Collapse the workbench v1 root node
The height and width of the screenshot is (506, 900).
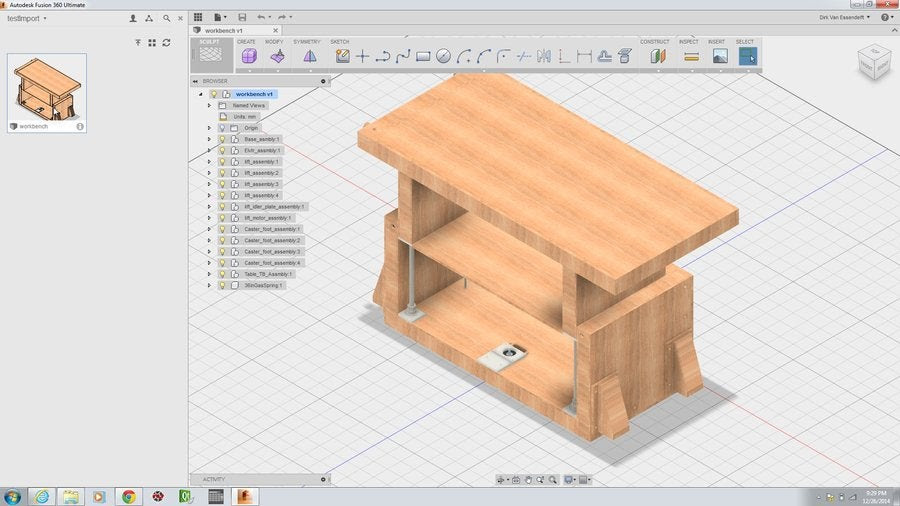[x=201, y=94]
